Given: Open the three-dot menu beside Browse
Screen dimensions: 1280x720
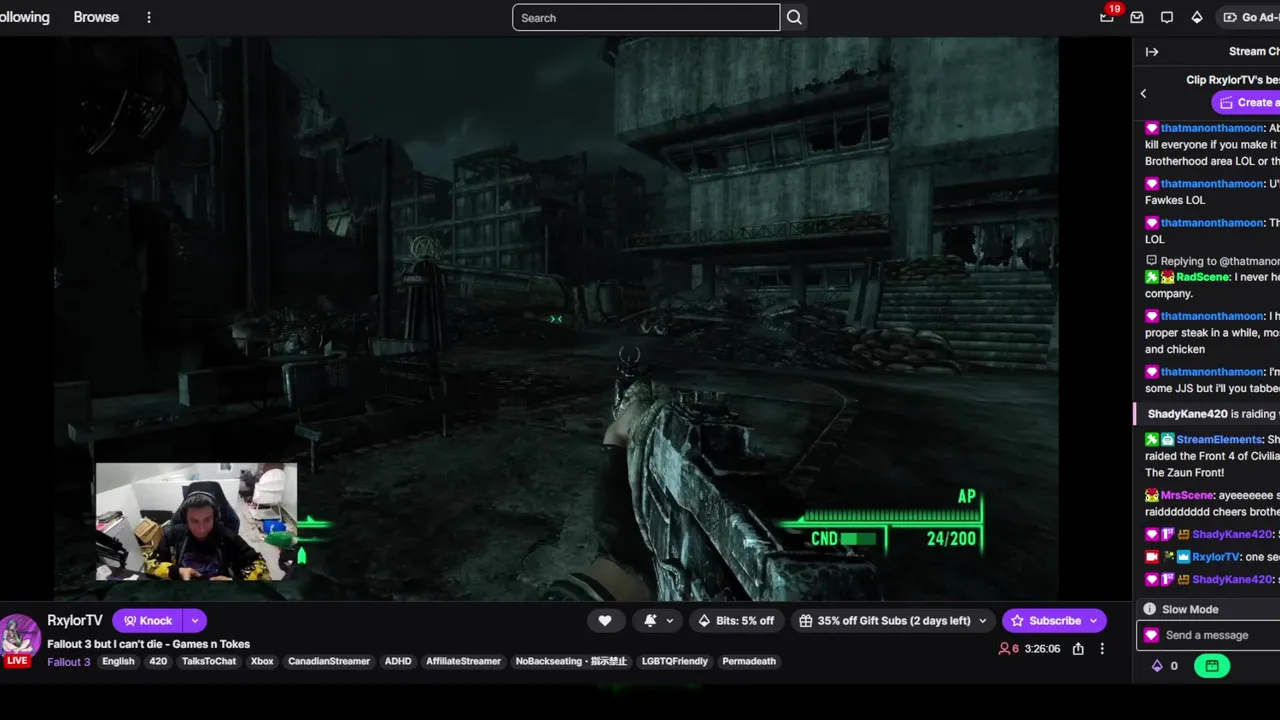Looking at the screenshot, I should 149,17.
